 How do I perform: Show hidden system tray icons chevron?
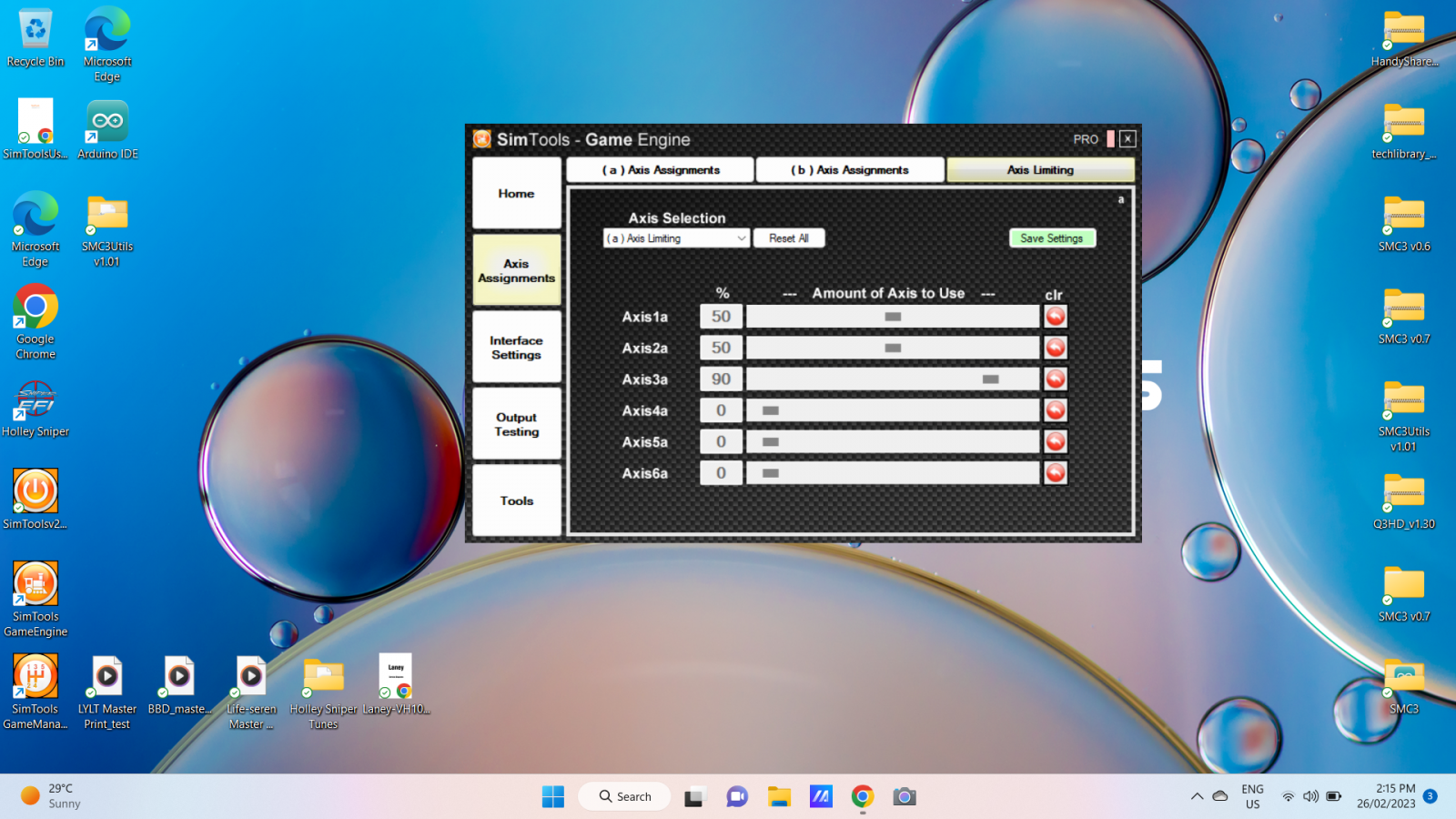[x=1197, y=796]
